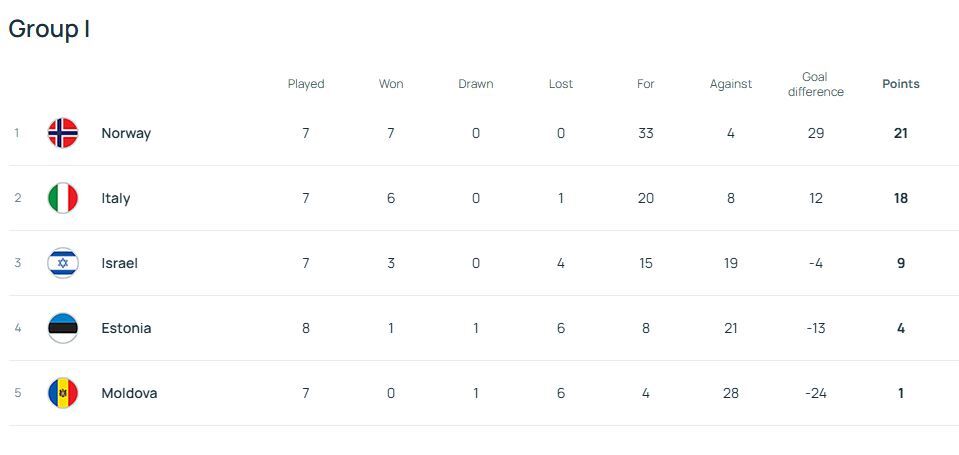The width and height of the screenshot is (959, 455).
Task: Click the Against column header
Action: [731, 84]
